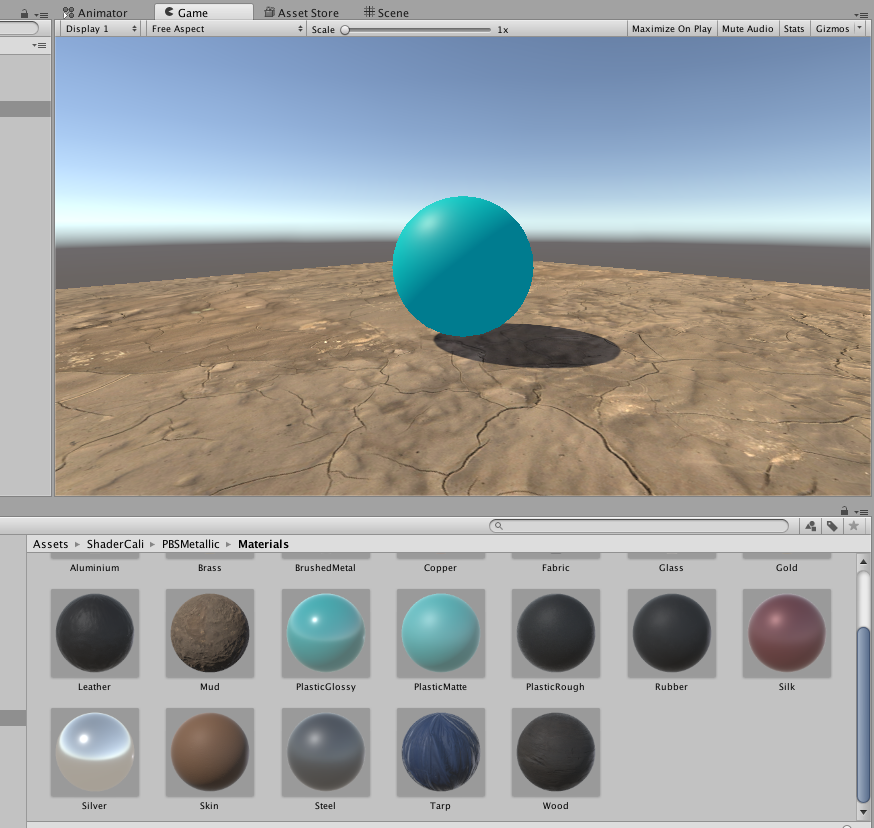Switch to the Scene tab
Image resolution: width=874 pixels, height=828 pixels.
click(386, 12)
